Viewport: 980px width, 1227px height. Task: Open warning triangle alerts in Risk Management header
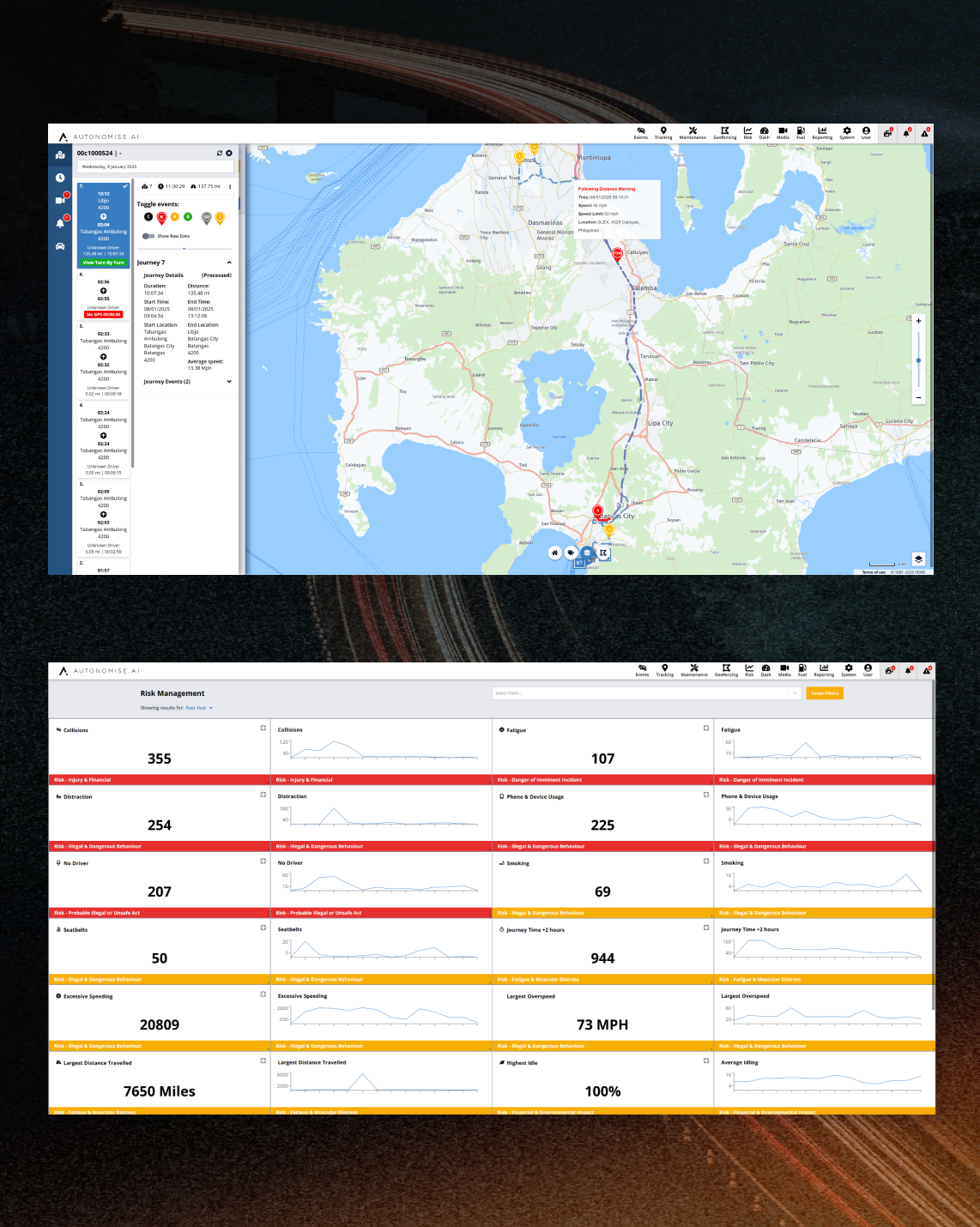[927, 670]
